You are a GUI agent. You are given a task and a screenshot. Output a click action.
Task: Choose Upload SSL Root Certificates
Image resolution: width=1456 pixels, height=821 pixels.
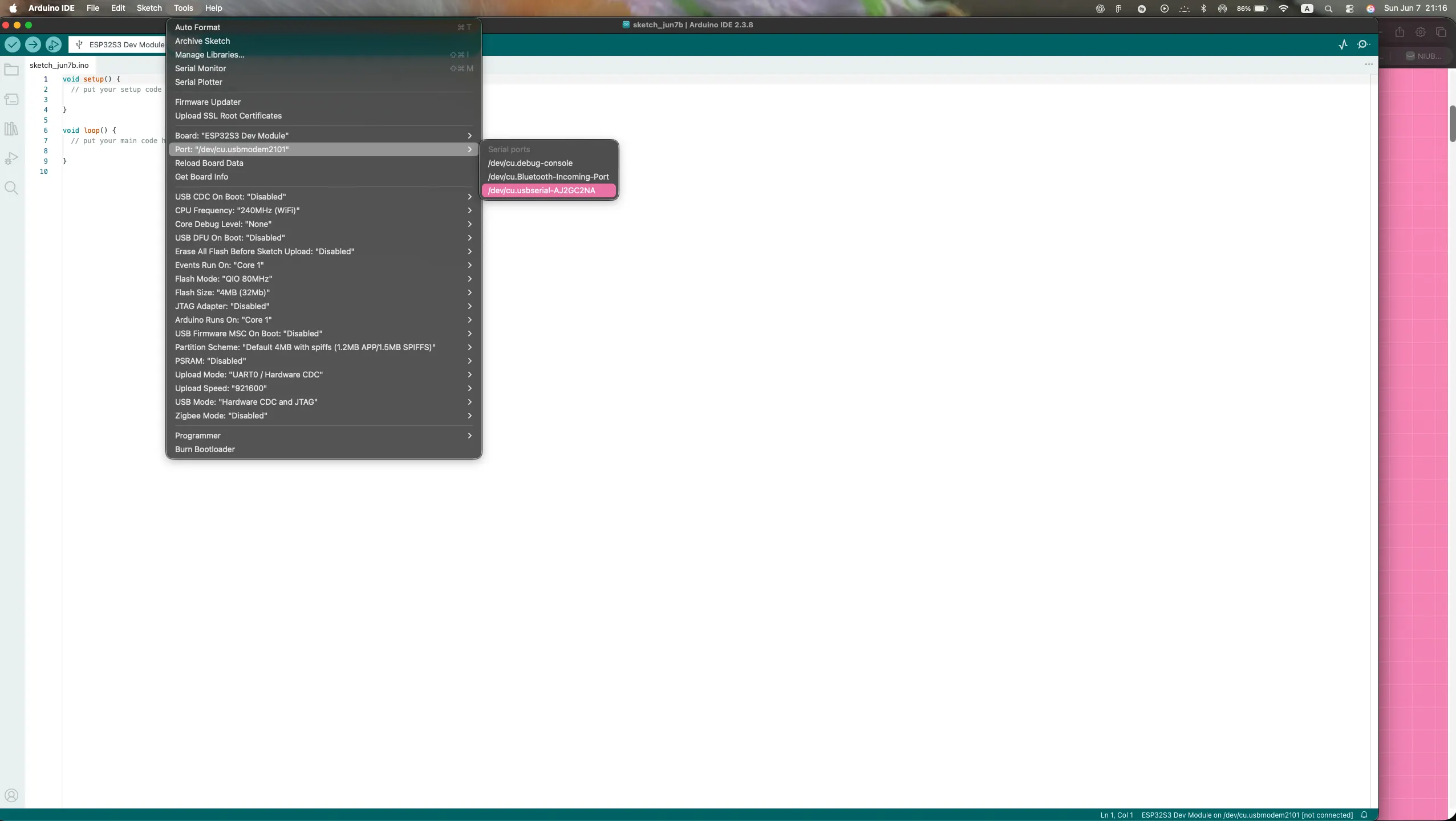click(323, 116)
